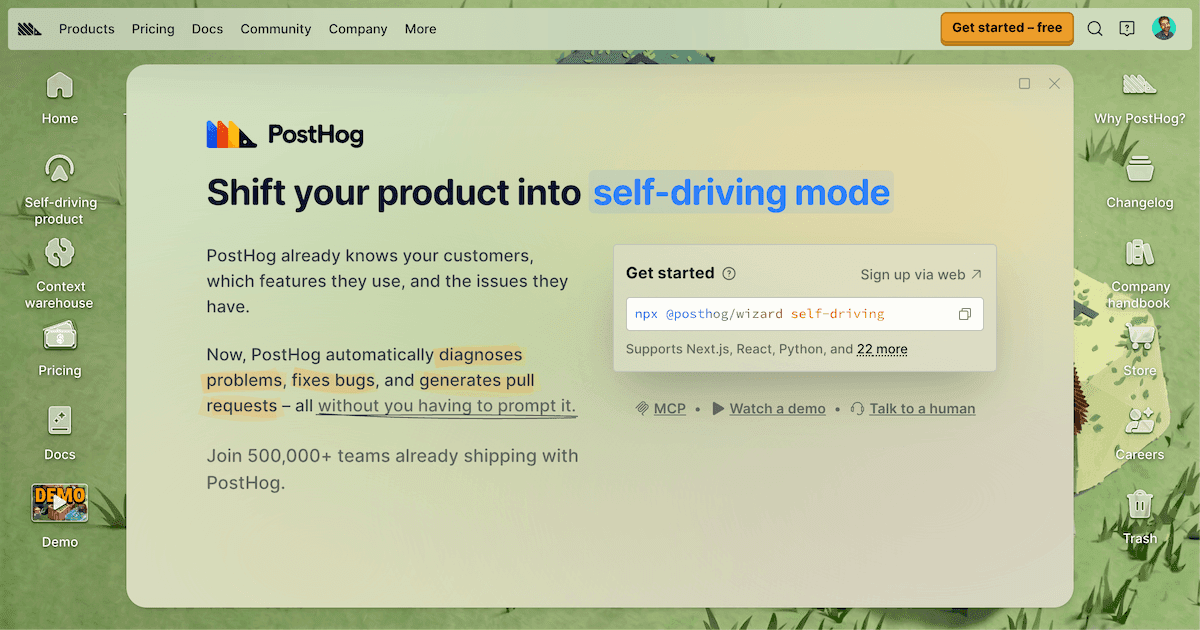Click the Join 500,000+ teams text
This screenshot has height=630, width=1200.
click(392, 469)
